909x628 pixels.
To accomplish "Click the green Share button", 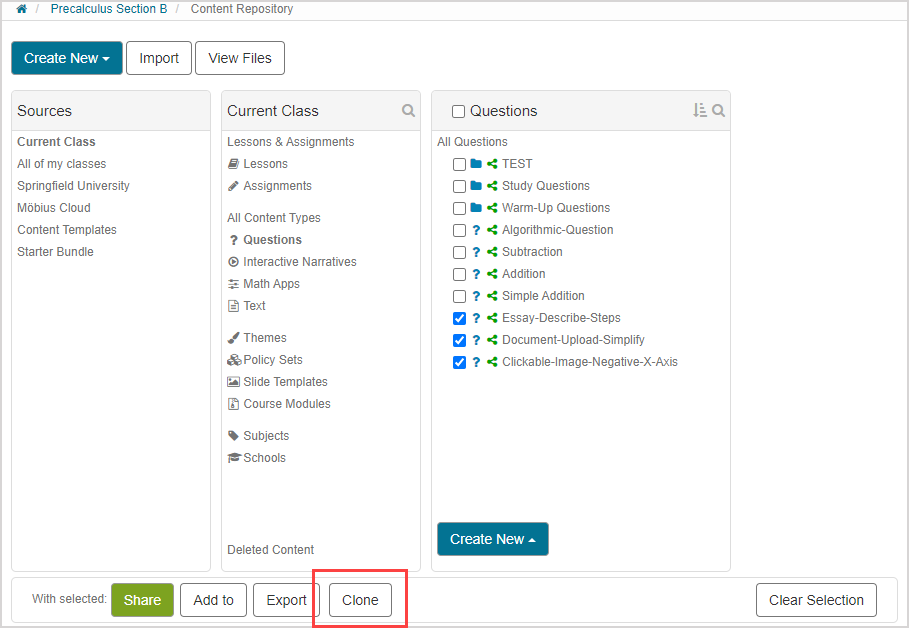I will tap(142, 600).
